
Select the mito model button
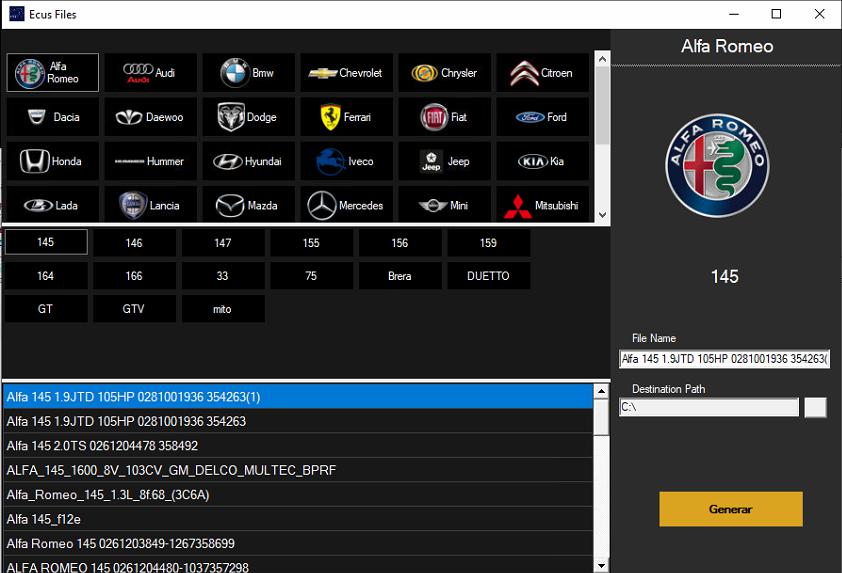click(x=223, y=309)
